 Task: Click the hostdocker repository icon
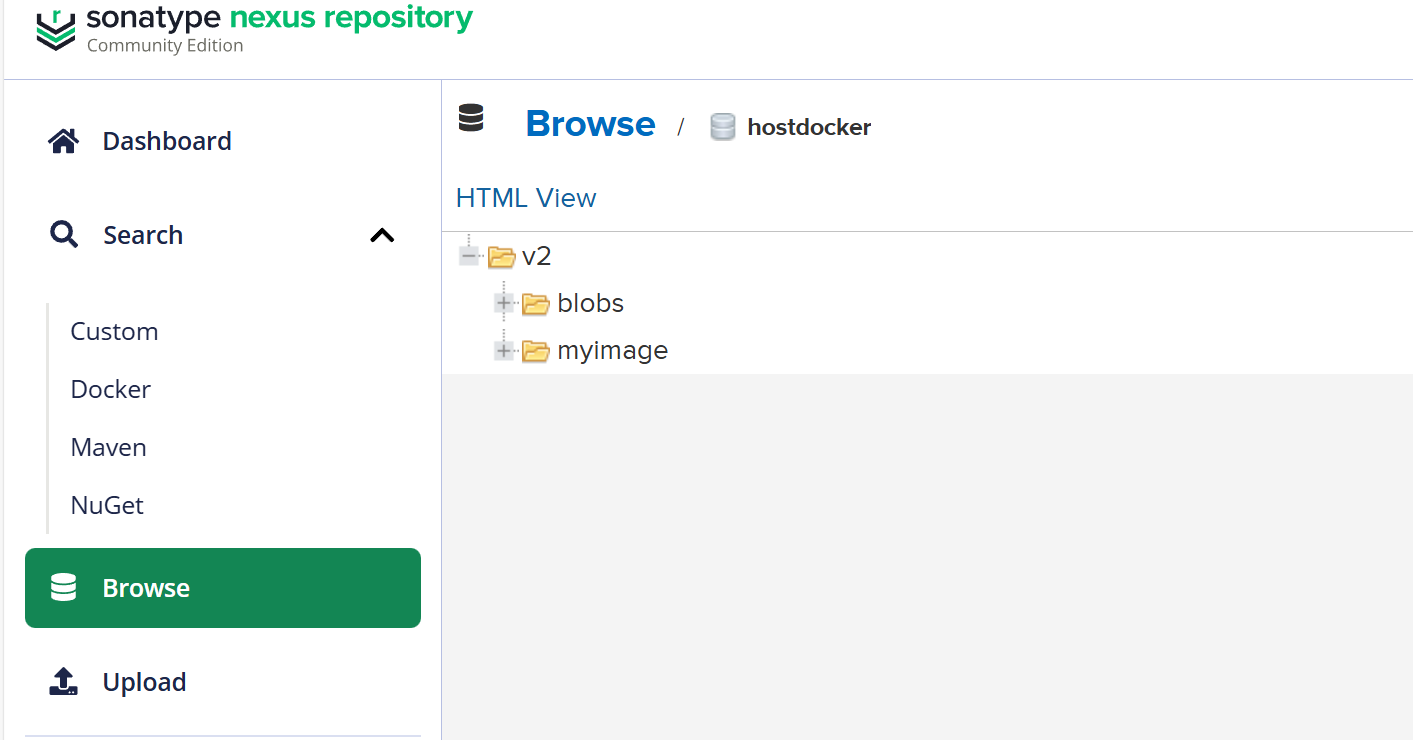(x=722, y=127)
